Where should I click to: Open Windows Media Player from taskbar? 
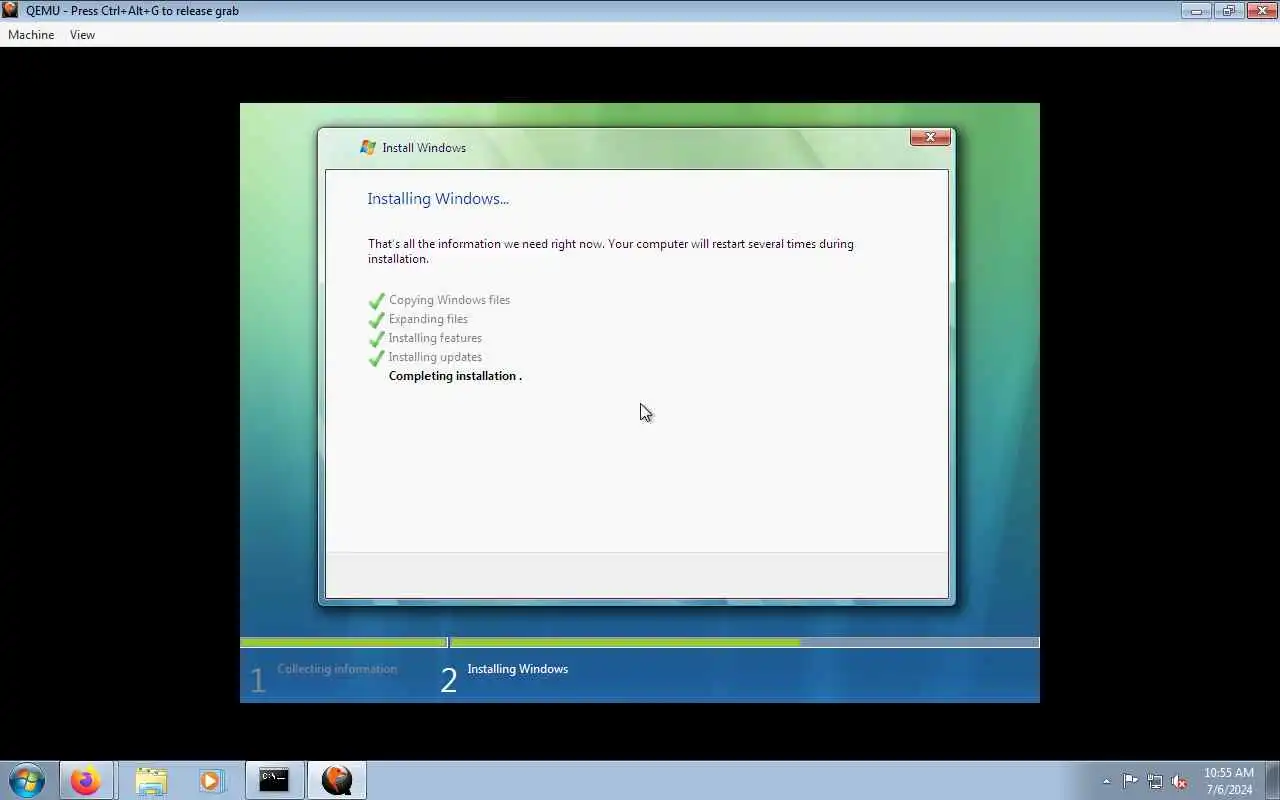(210, 780)
